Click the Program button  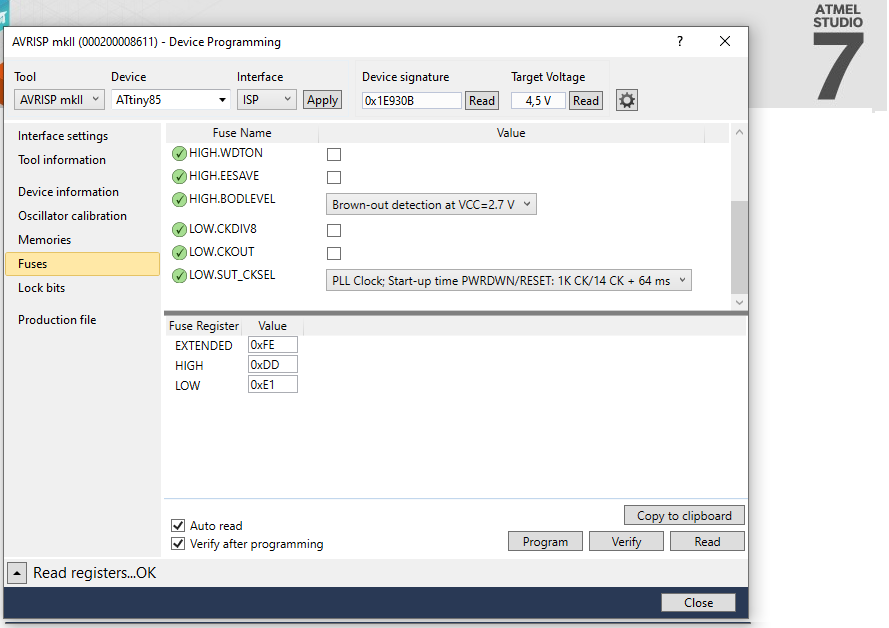click(545, 541)
